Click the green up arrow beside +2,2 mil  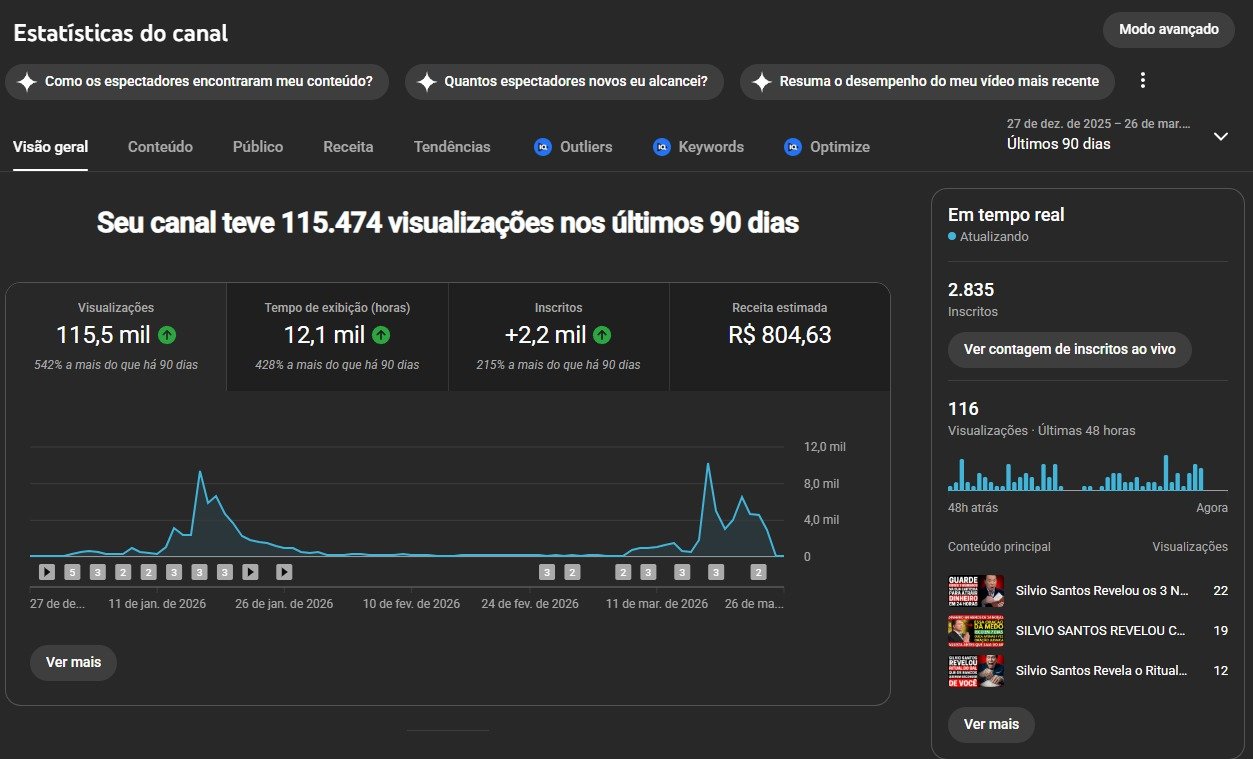602,335
